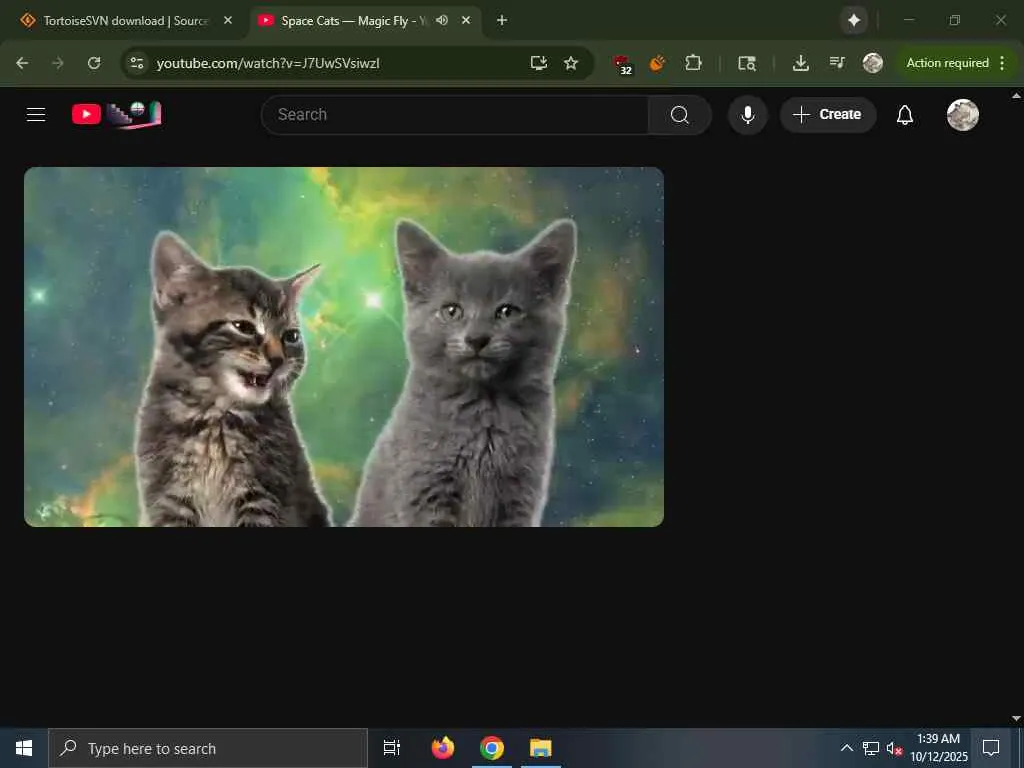This screenshot has width=1024, height=768.
Task: Open File Explorer from taskbar
Action: [x=541, y=748]
